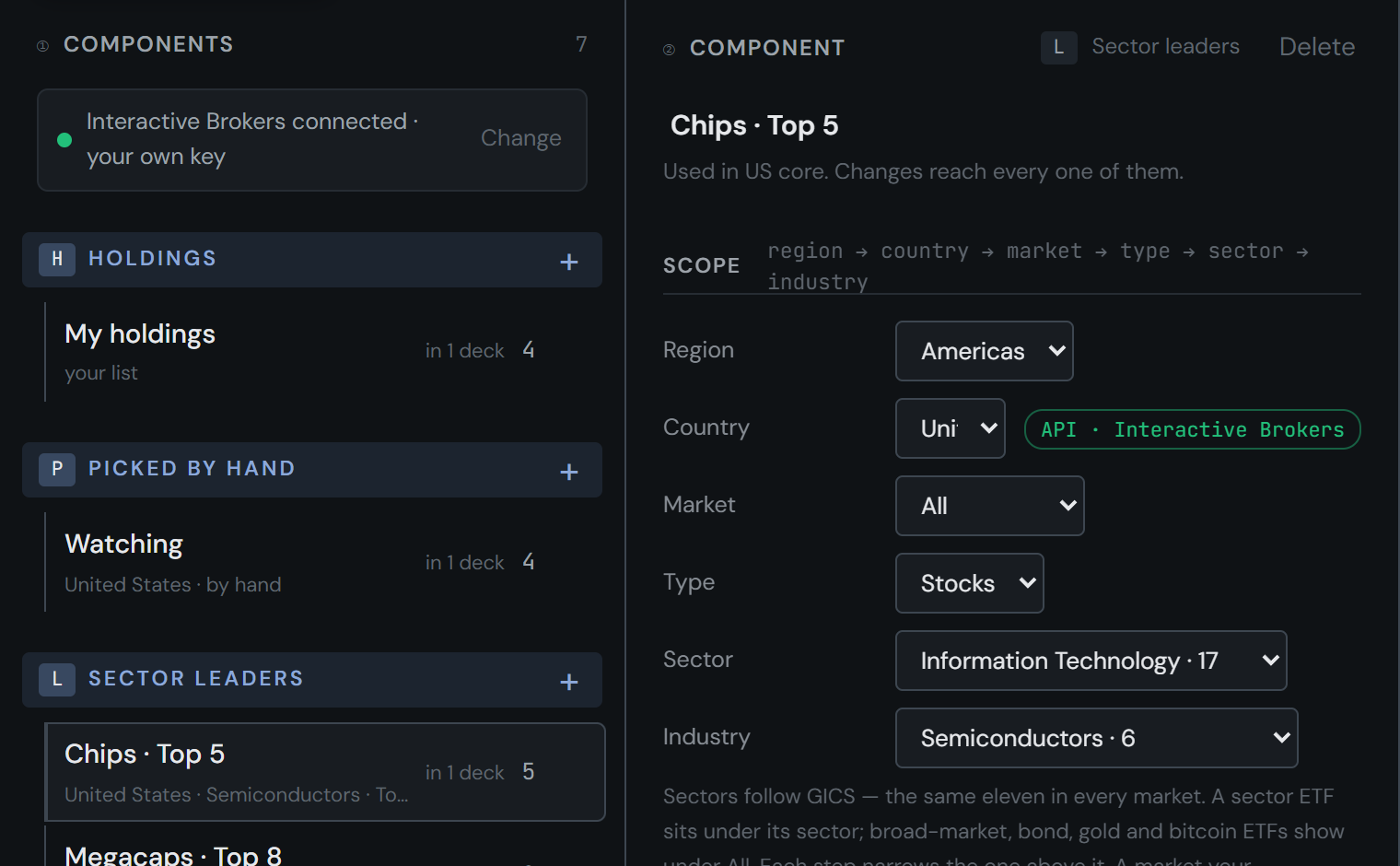Click 'United States · by hand' subtitle
This screenshot has width=1400, height=866.
click(x=173, y=585)
